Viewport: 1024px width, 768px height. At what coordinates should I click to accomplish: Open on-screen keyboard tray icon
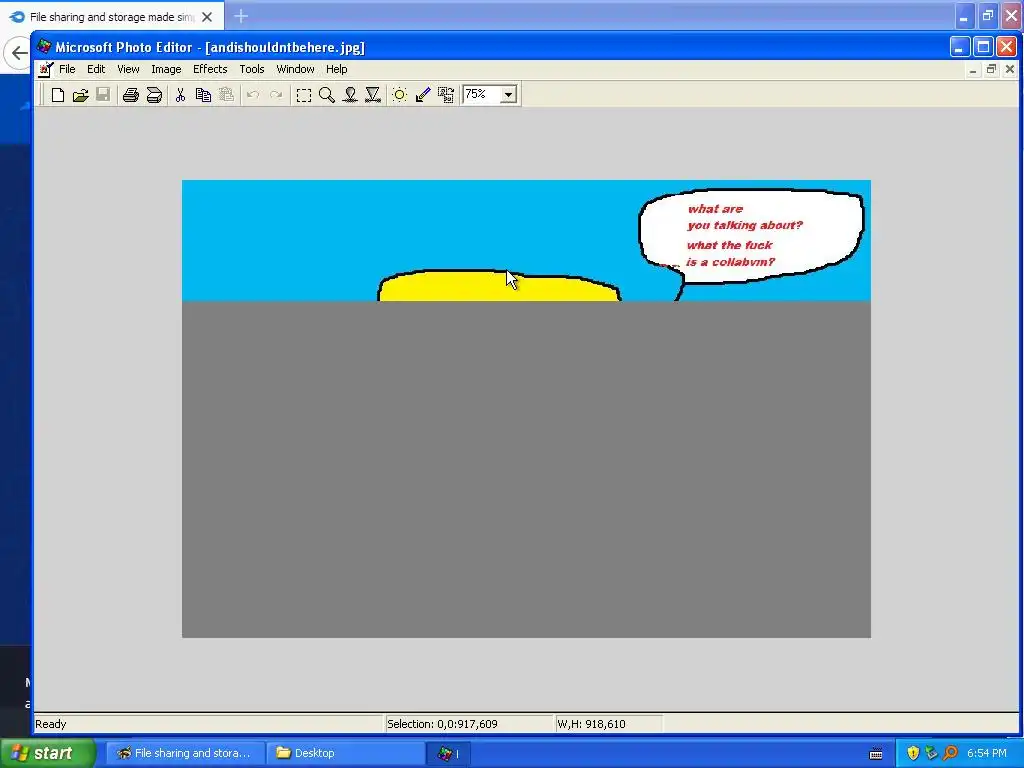coord(876,754)
